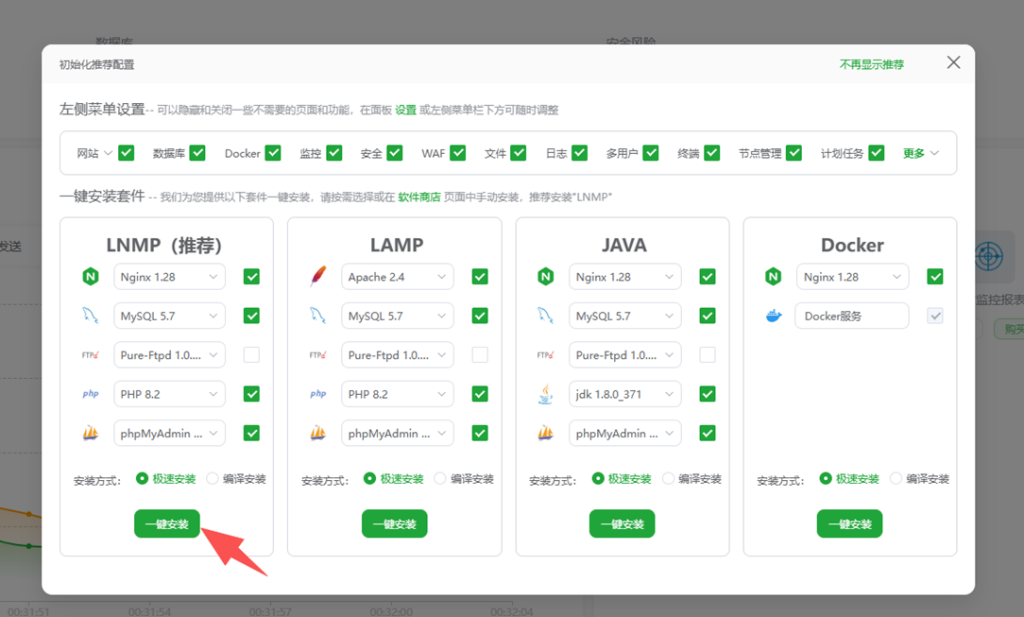Select 编译安装 radio in LNMP panel
The height and width of the screenshot is (617, 1024).
[213, 479]
